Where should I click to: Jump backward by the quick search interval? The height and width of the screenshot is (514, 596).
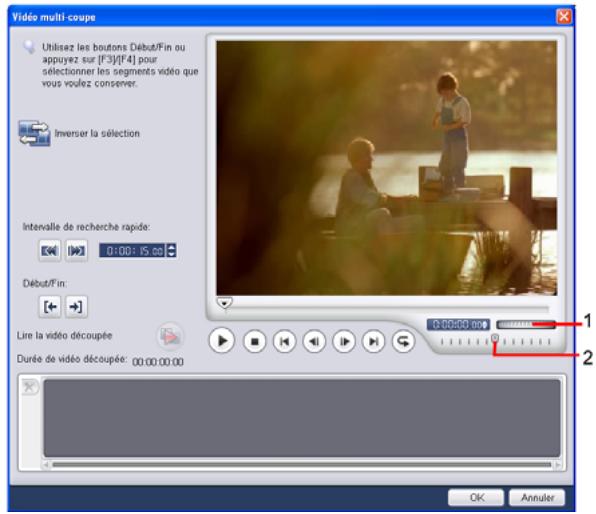point(49,251)
